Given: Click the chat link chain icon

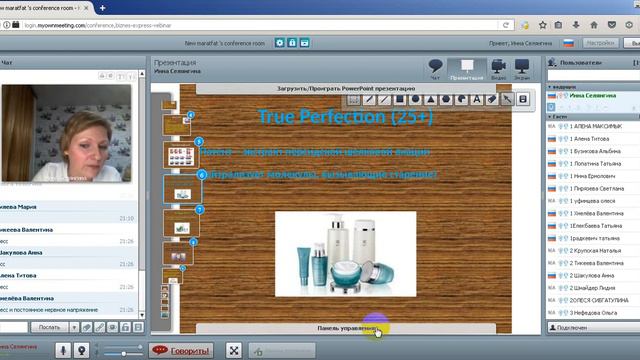Looking at the screenshot, I should click(100, 327).
